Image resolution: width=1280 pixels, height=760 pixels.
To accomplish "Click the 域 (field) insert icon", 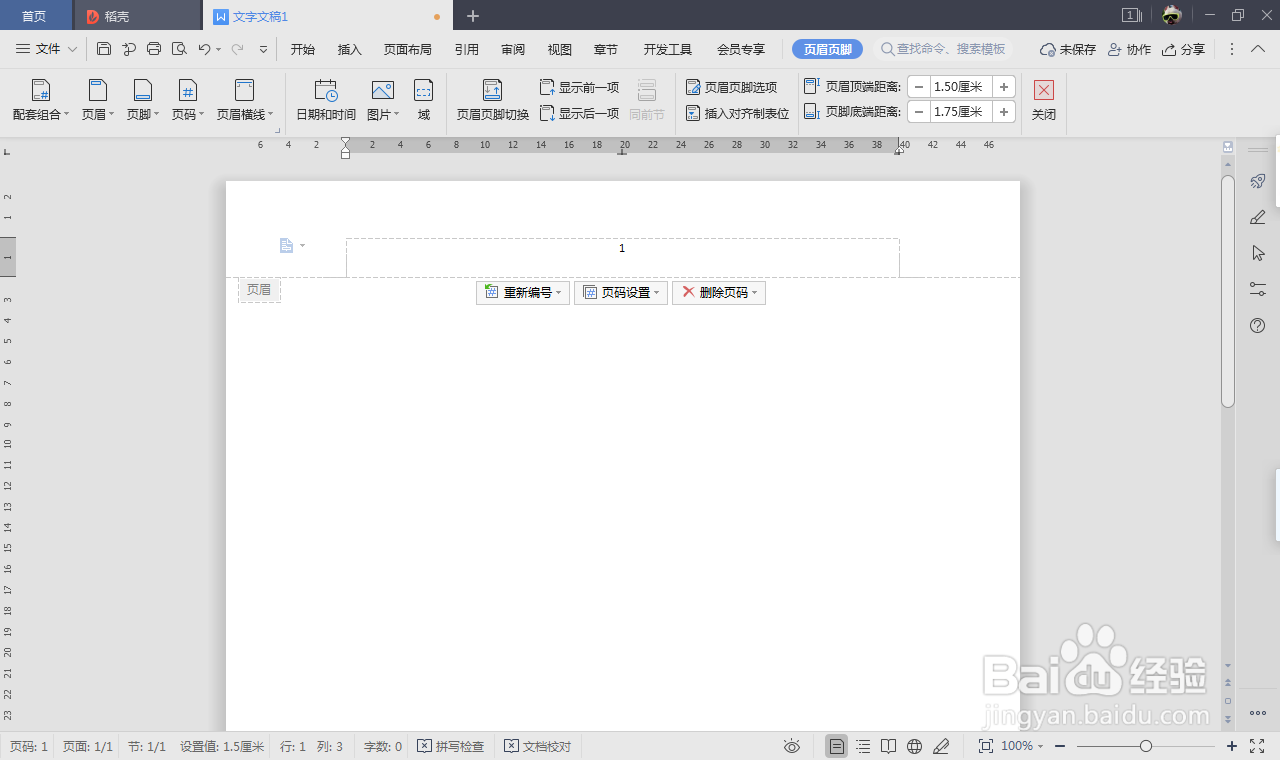I will [x=424, y=100].
